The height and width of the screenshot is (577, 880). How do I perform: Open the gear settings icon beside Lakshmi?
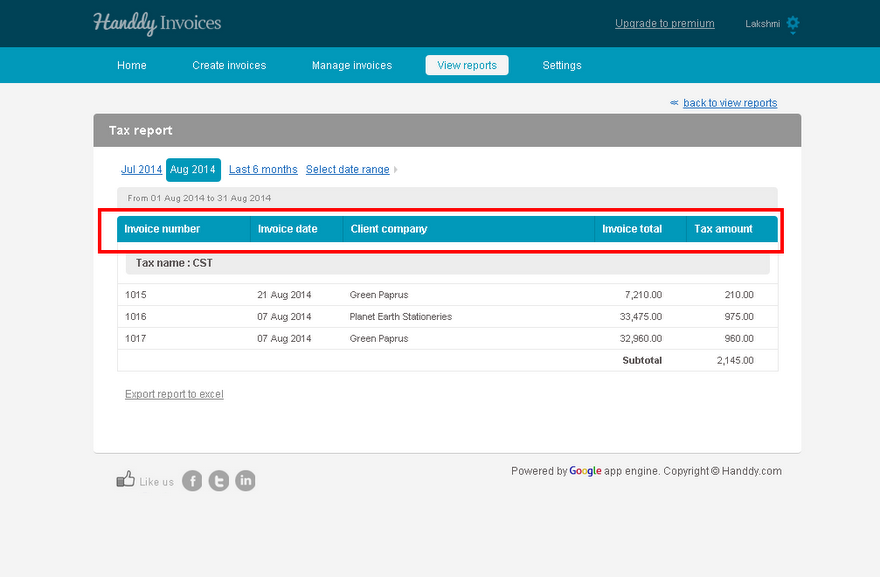coord(792,24)
